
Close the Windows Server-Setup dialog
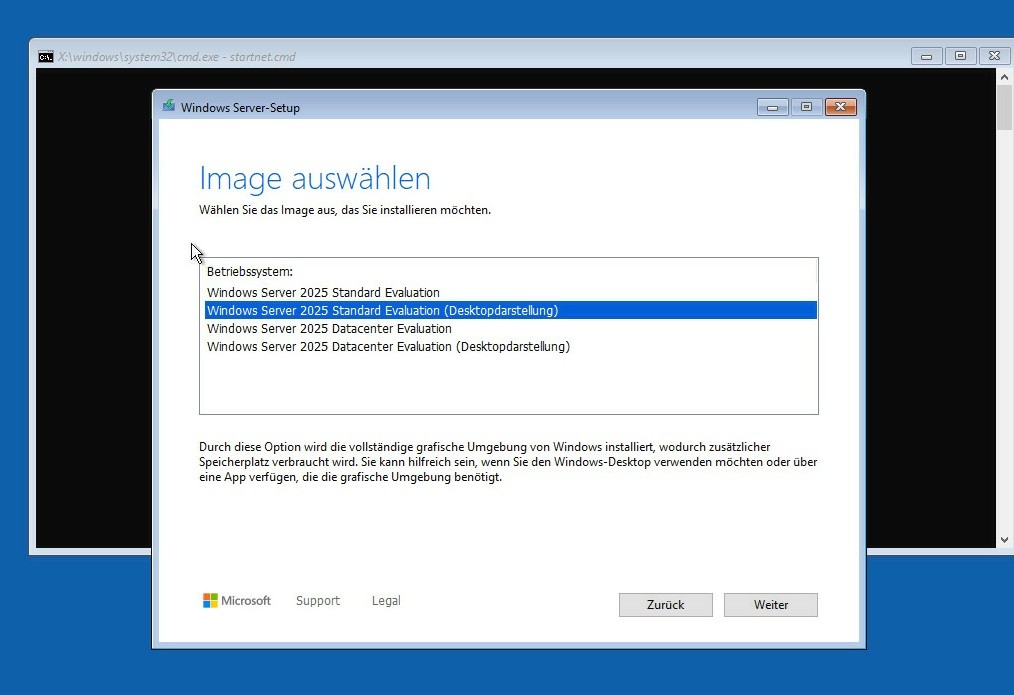[841, 107]
